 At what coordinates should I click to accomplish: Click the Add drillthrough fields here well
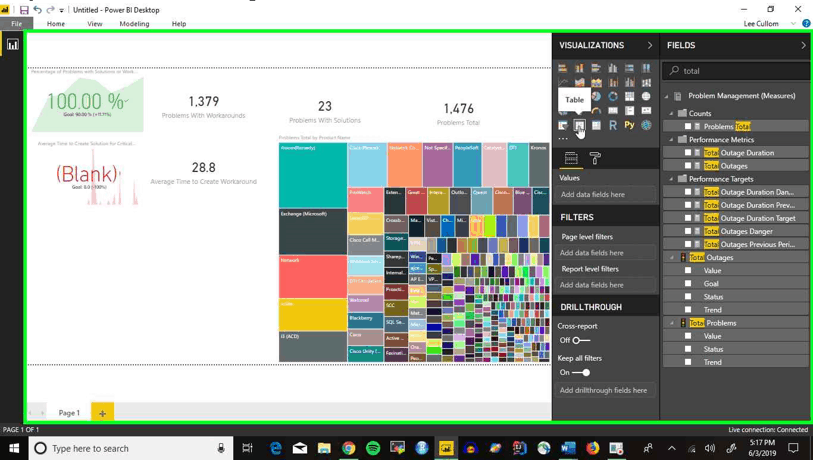pos(603,390)
